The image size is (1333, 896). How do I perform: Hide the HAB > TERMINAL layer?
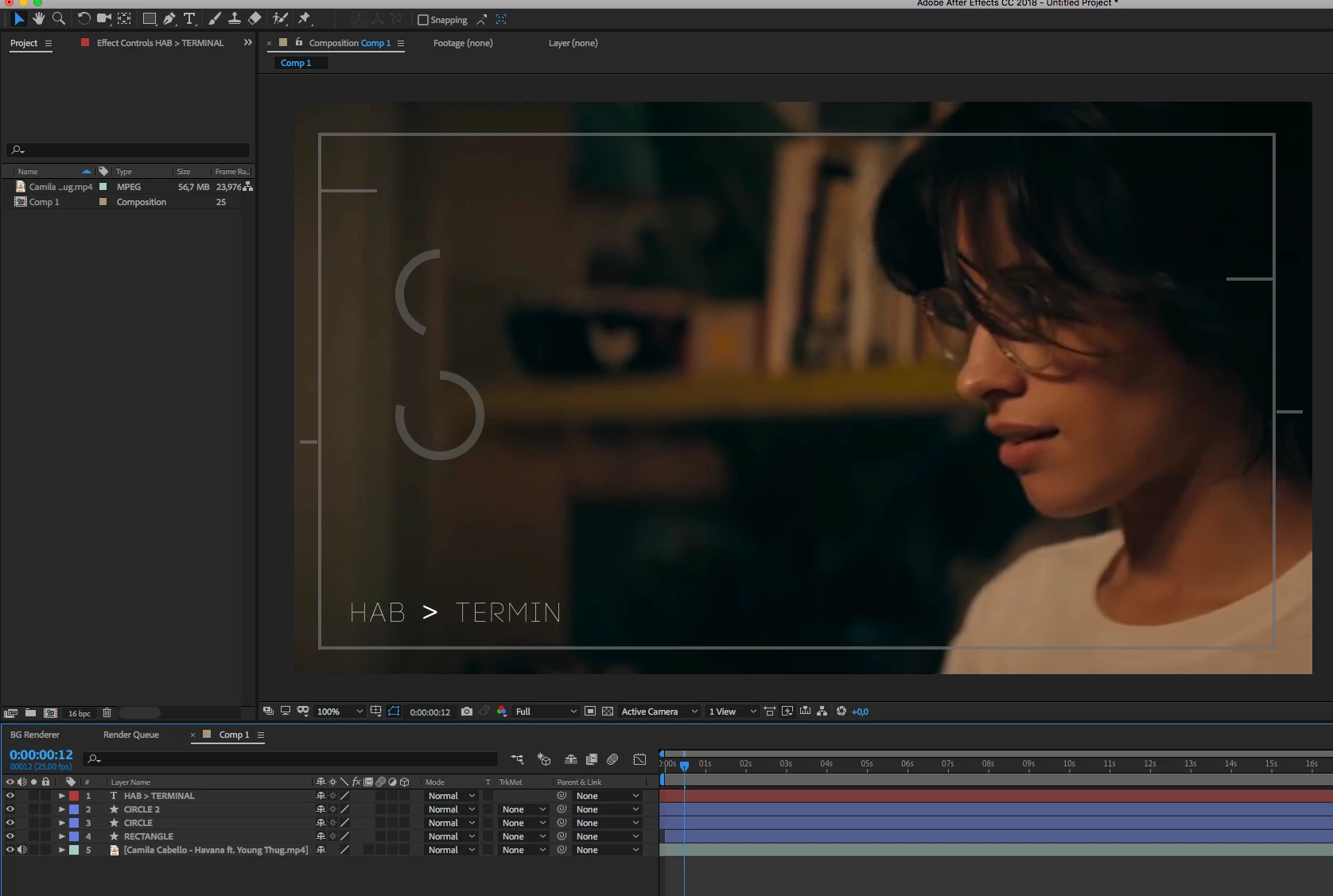point(10,796)
